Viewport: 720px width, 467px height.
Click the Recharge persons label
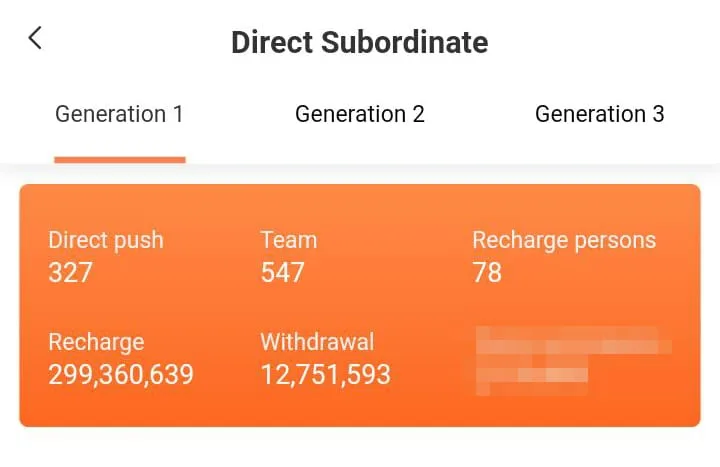coord(564,240)
